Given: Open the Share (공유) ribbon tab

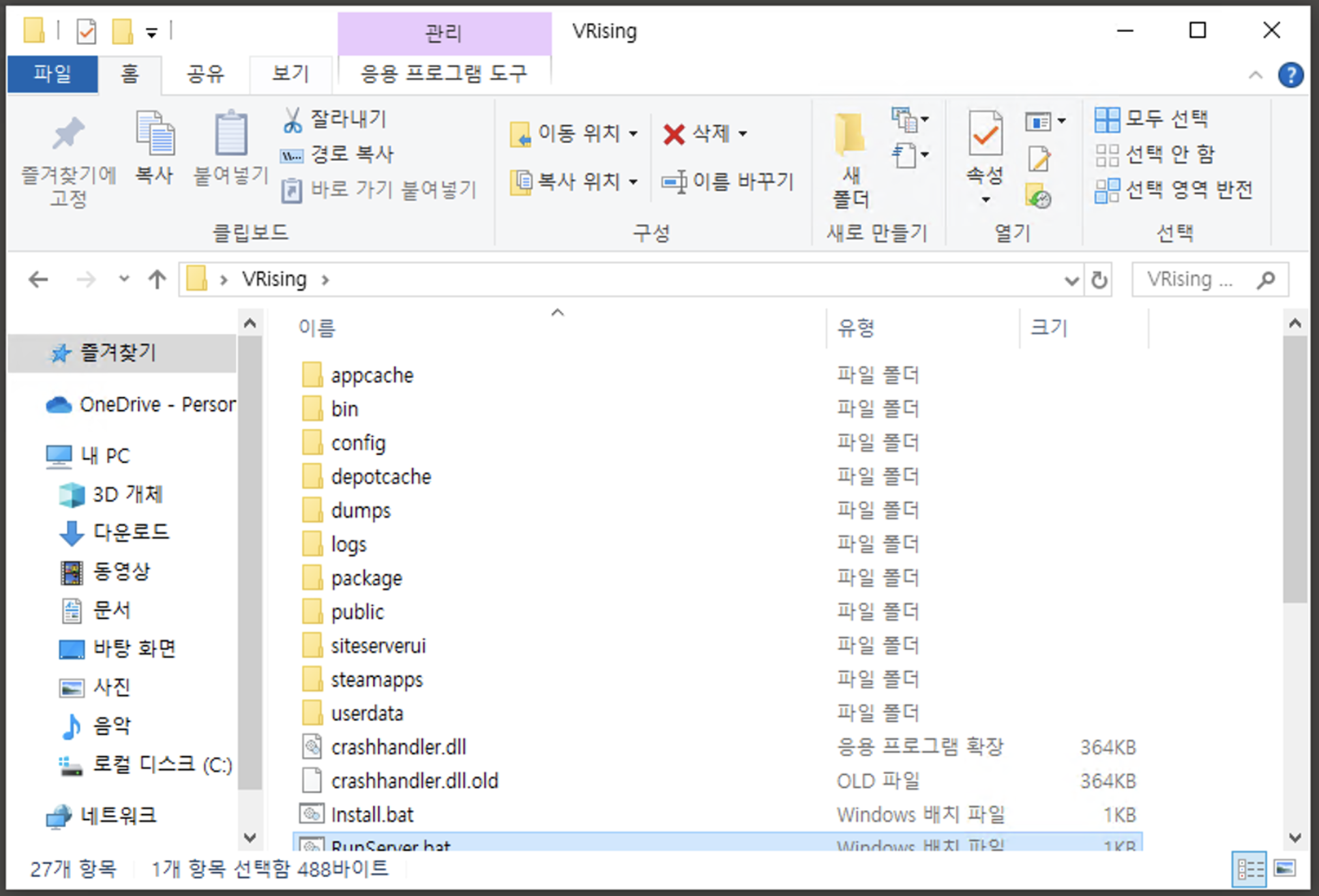Looking at the screenshot, I should click(x=205, y=74).
